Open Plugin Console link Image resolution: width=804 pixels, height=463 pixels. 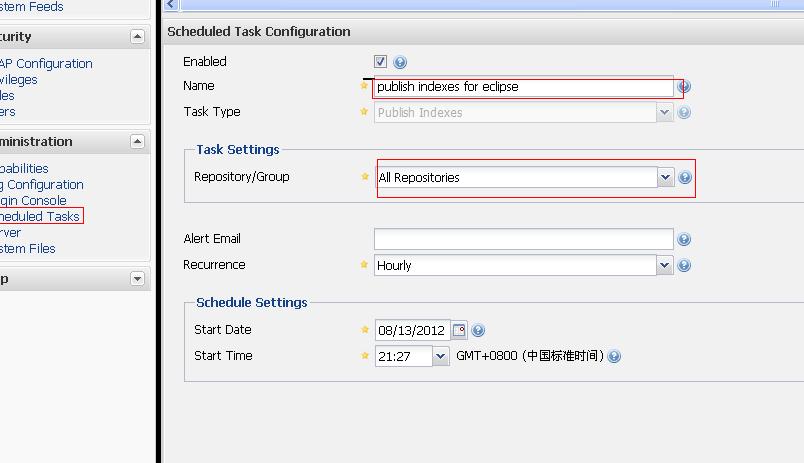tap(32, 200)
